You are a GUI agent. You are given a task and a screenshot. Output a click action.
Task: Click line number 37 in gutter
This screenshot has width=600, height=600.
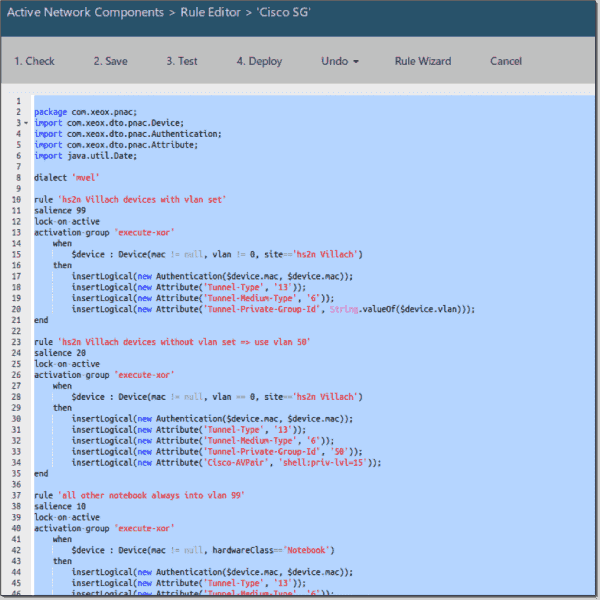point(16,496)
